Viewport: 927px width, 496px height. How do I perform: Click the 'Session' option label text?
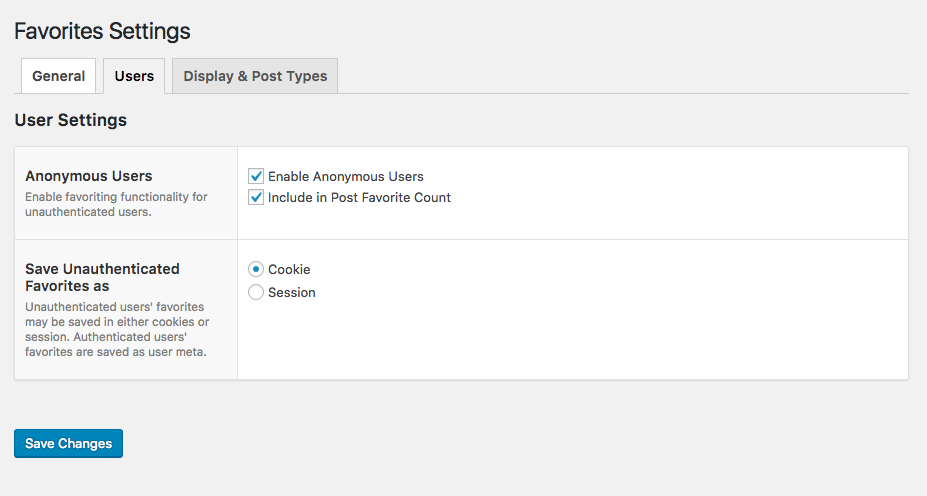coord(291,292)
